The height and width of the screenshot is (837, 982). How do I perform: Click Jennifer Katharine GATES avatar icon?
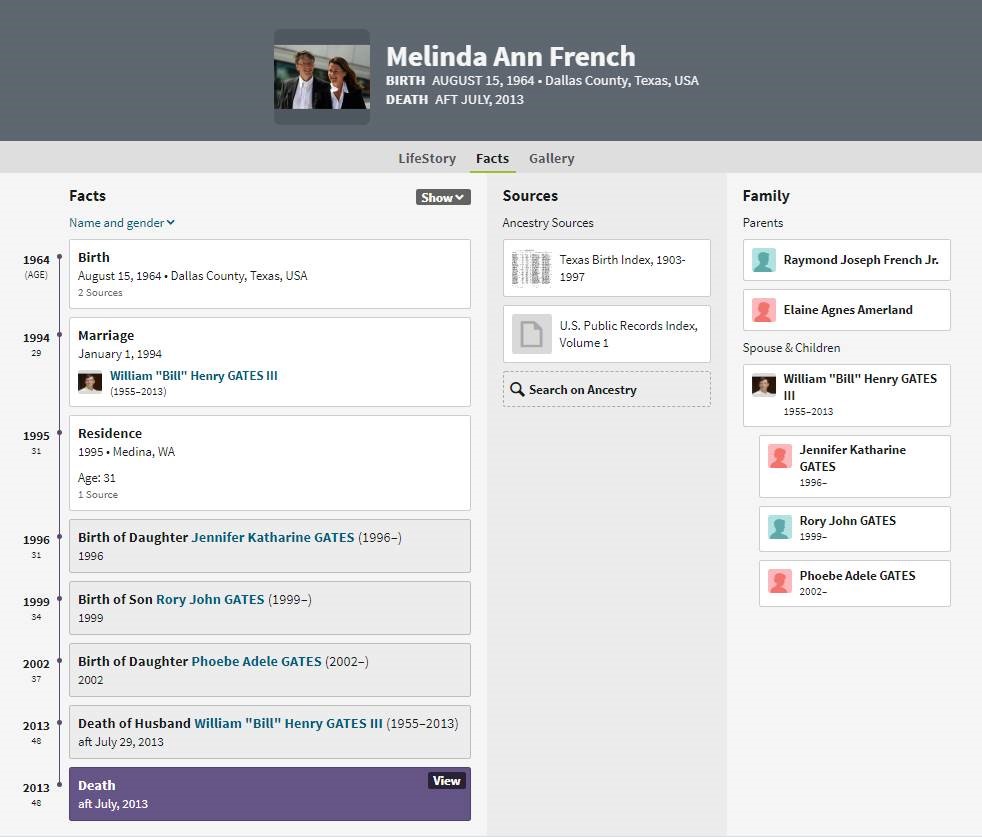780,457
